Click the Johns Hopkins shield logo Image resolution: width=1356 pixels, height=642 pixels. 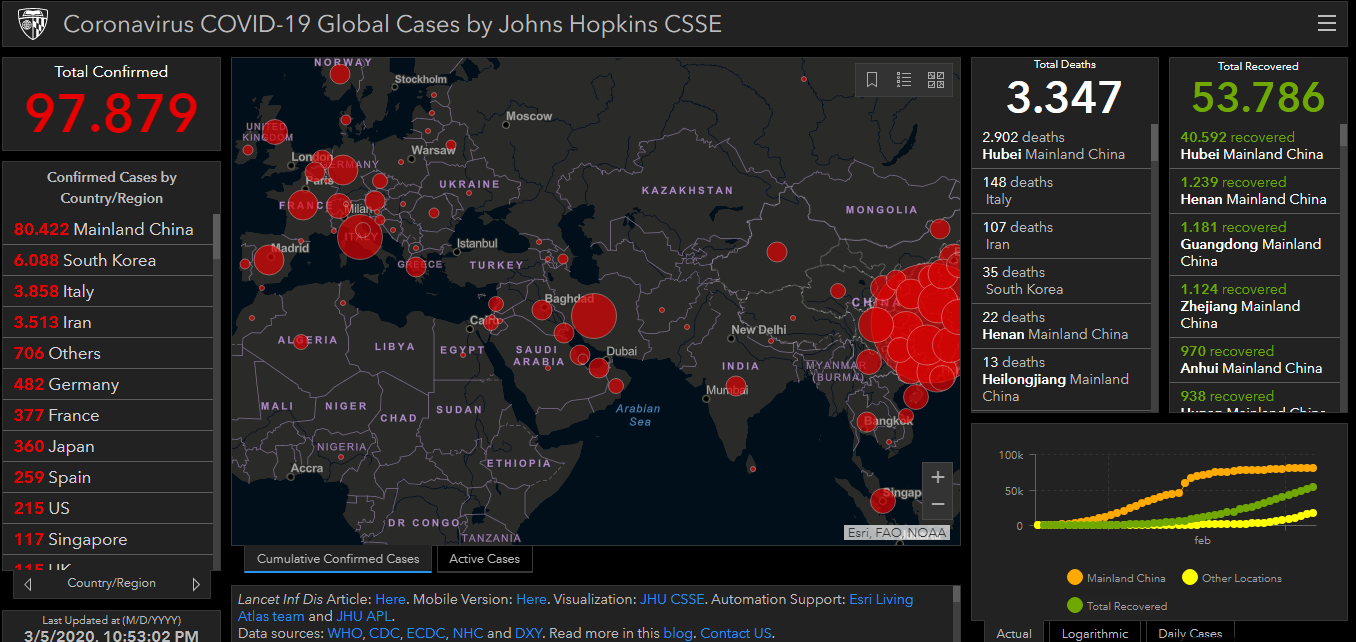[x=33, y=23]
